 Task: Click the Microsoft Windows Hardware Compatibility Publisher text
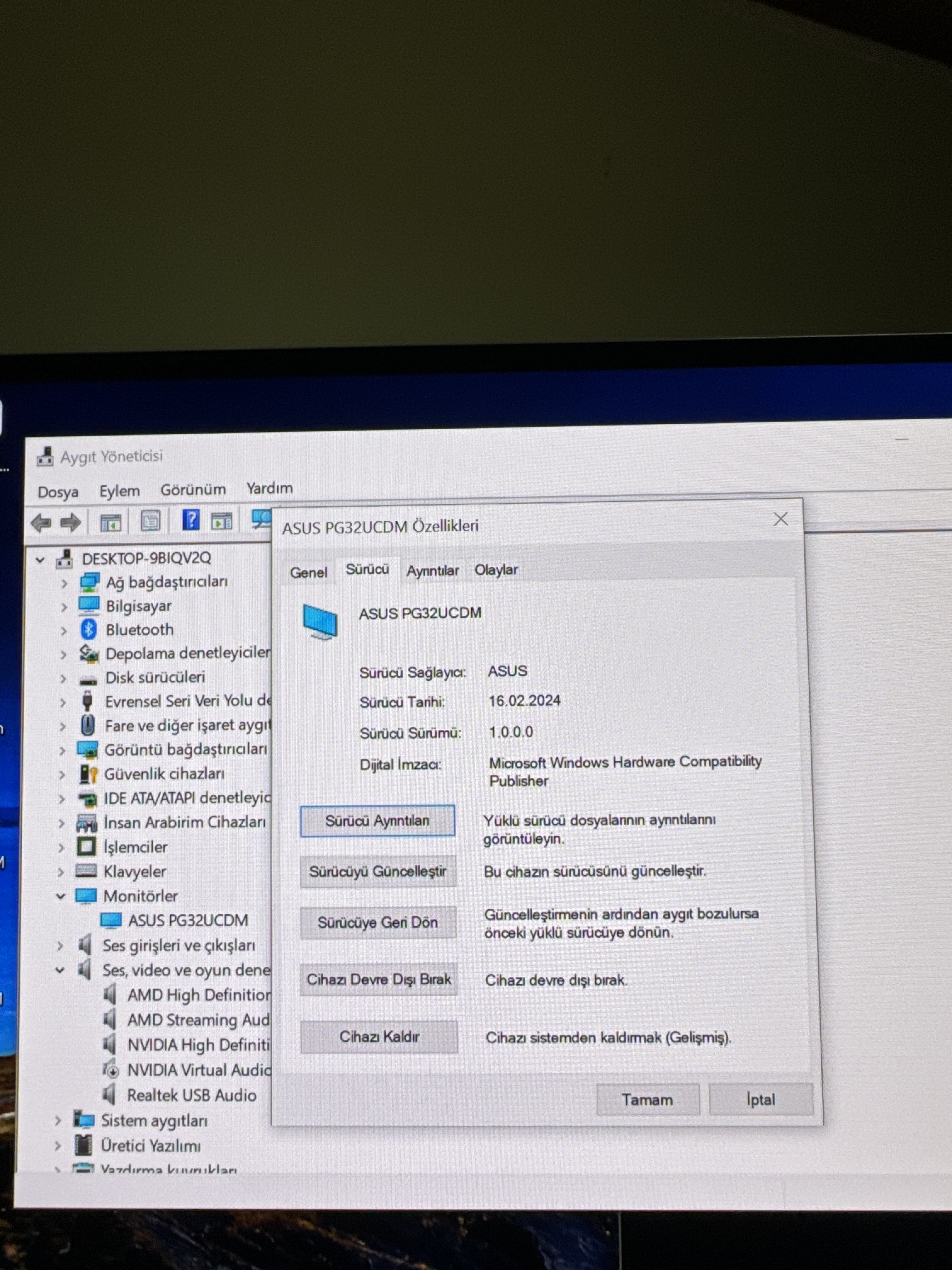point(625,772)
